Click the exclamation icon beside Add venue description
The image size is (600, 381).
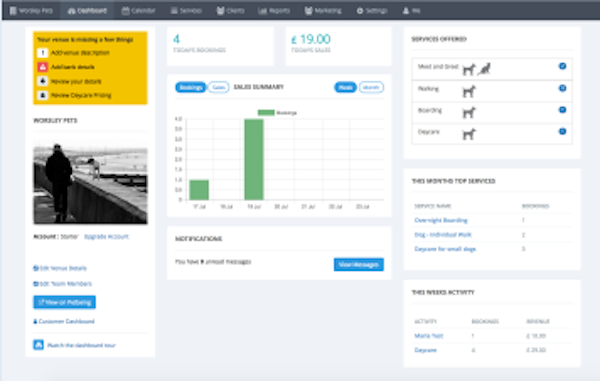[x=42, y=53]
